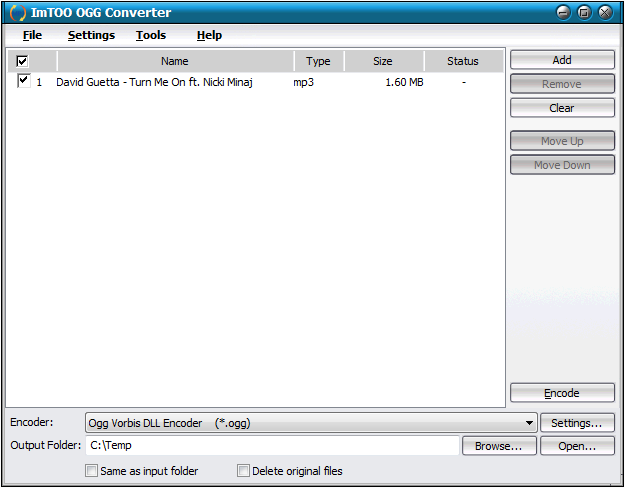Toggle the select-all checkbox in list header
This screenshot has width=625, height=488.
pyautogui.click(x=22, y=61)
